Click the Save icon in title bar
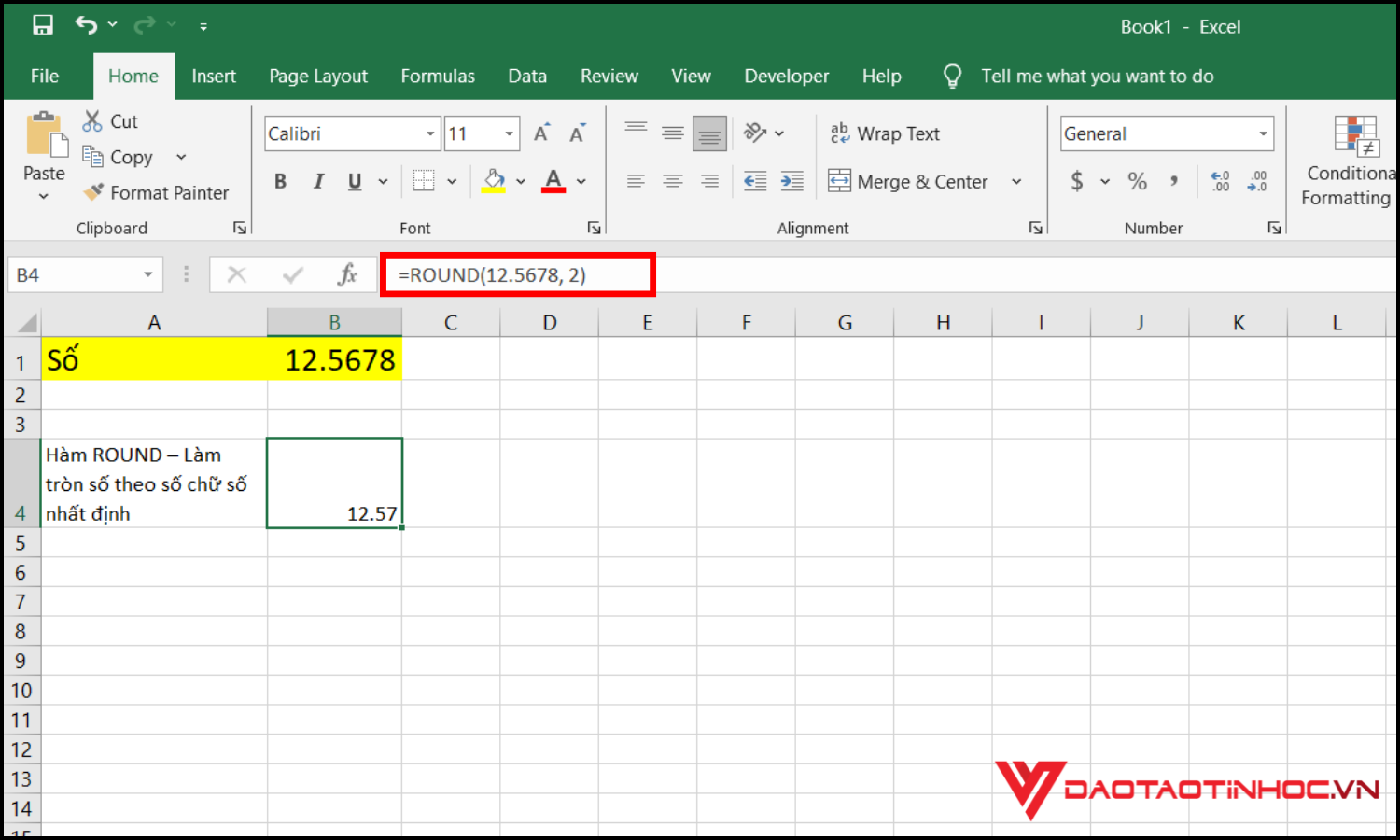The height and width of the screenshot is (840, 1400). (43, 26)
